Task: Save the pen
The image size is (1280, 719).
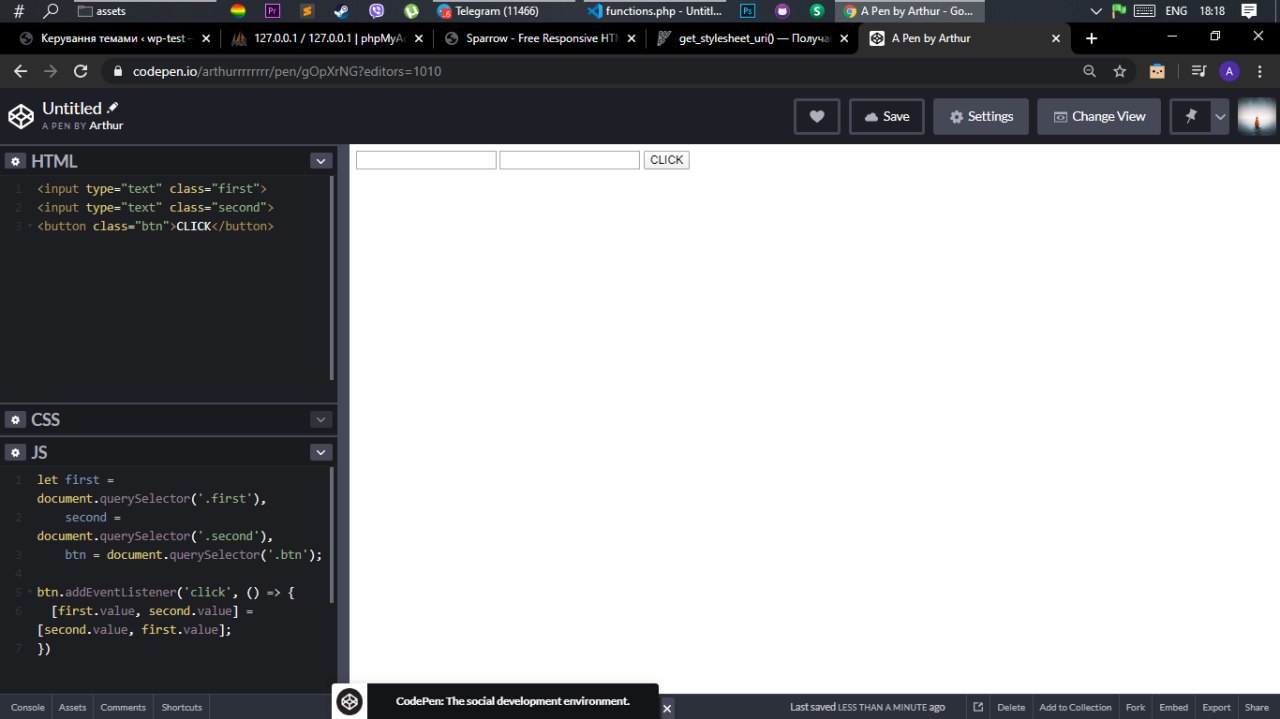Action: [886, 116]
